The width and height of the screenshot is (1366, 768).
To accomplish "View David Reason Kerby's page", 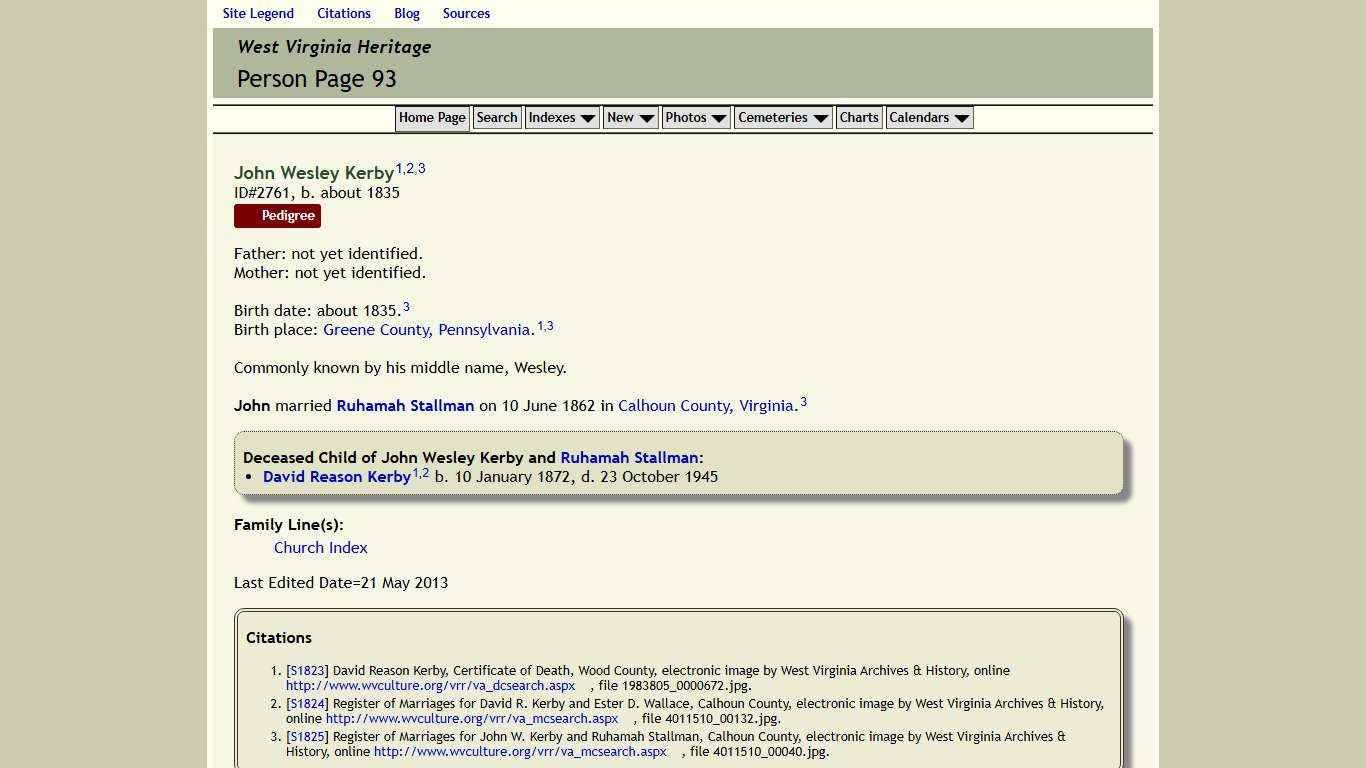I will pyautogui.click(x=336, y=477).
